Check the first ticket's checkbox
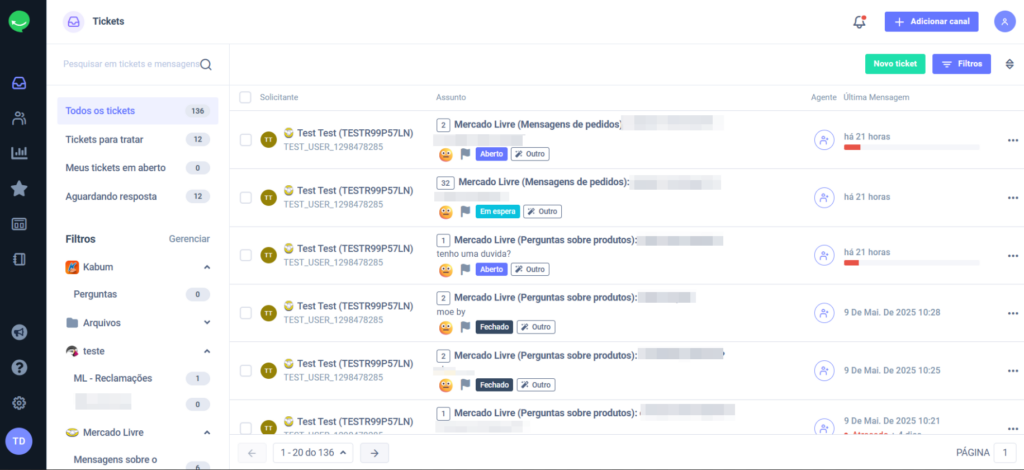The image size is (1024, 470). tap(246, 140)
